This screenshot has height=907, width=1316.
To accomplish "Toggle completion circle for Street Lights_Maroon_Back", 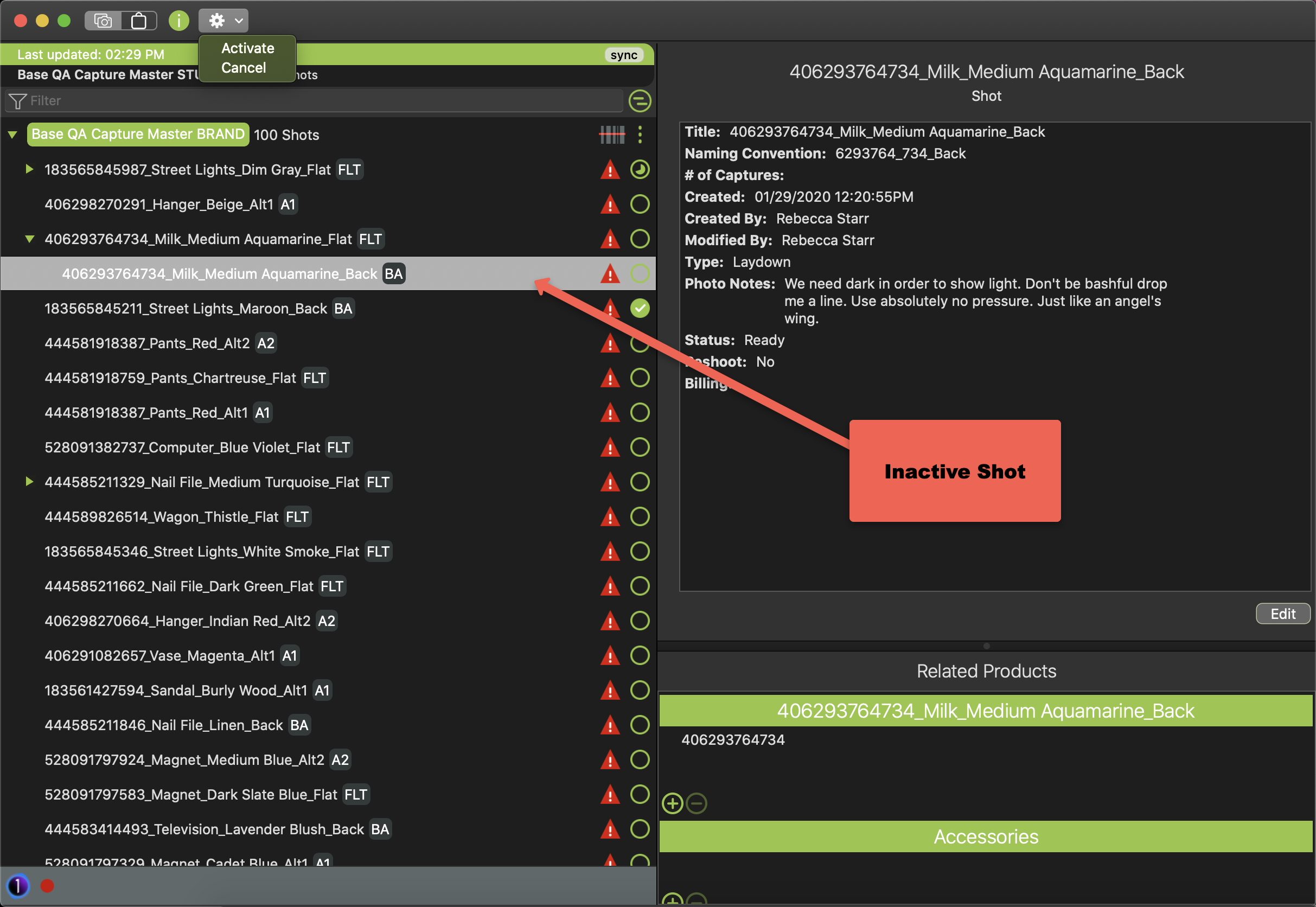I will (x=640, y=308).
